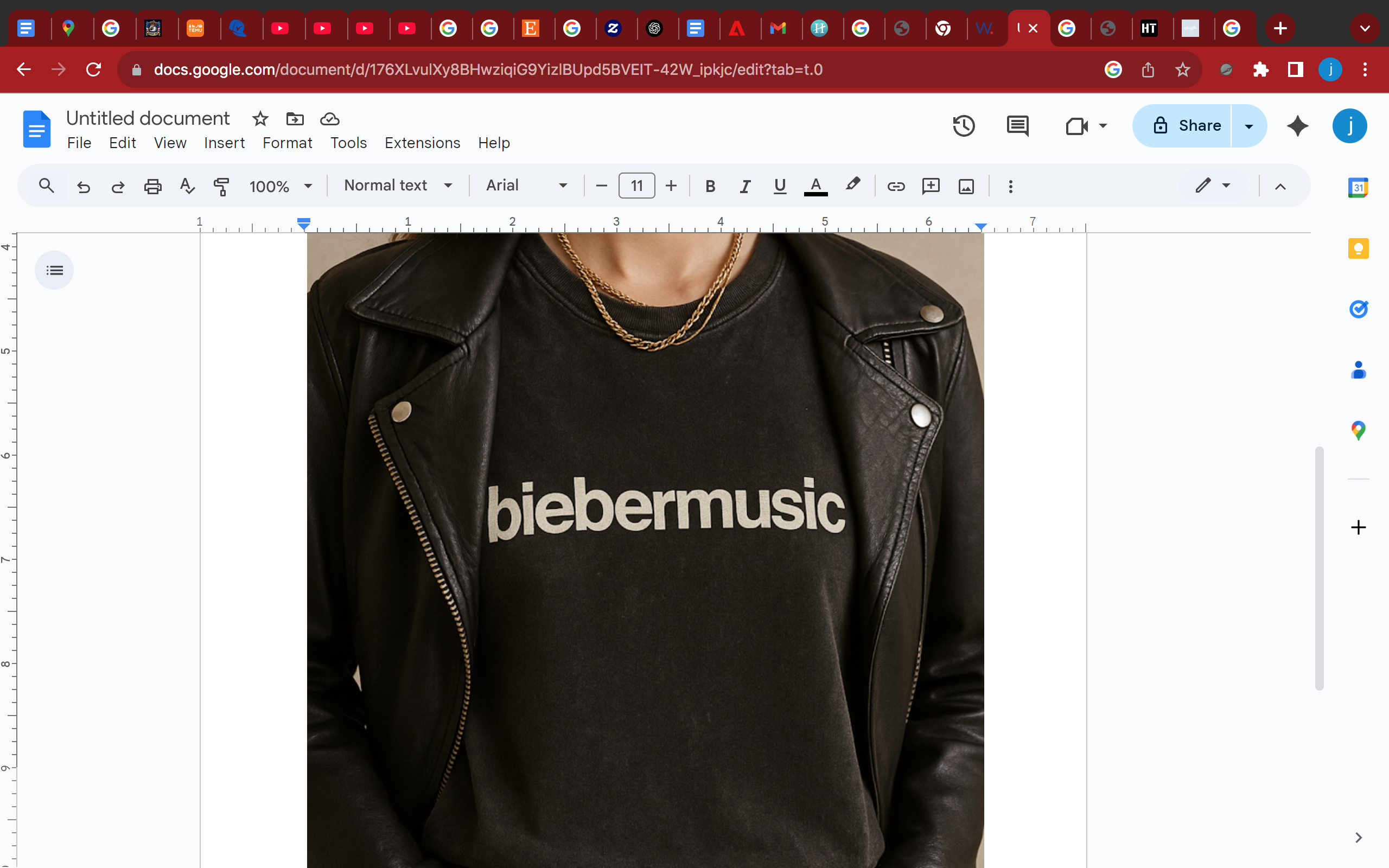Open version history clock icon
1389x868 pixels.
964,126
